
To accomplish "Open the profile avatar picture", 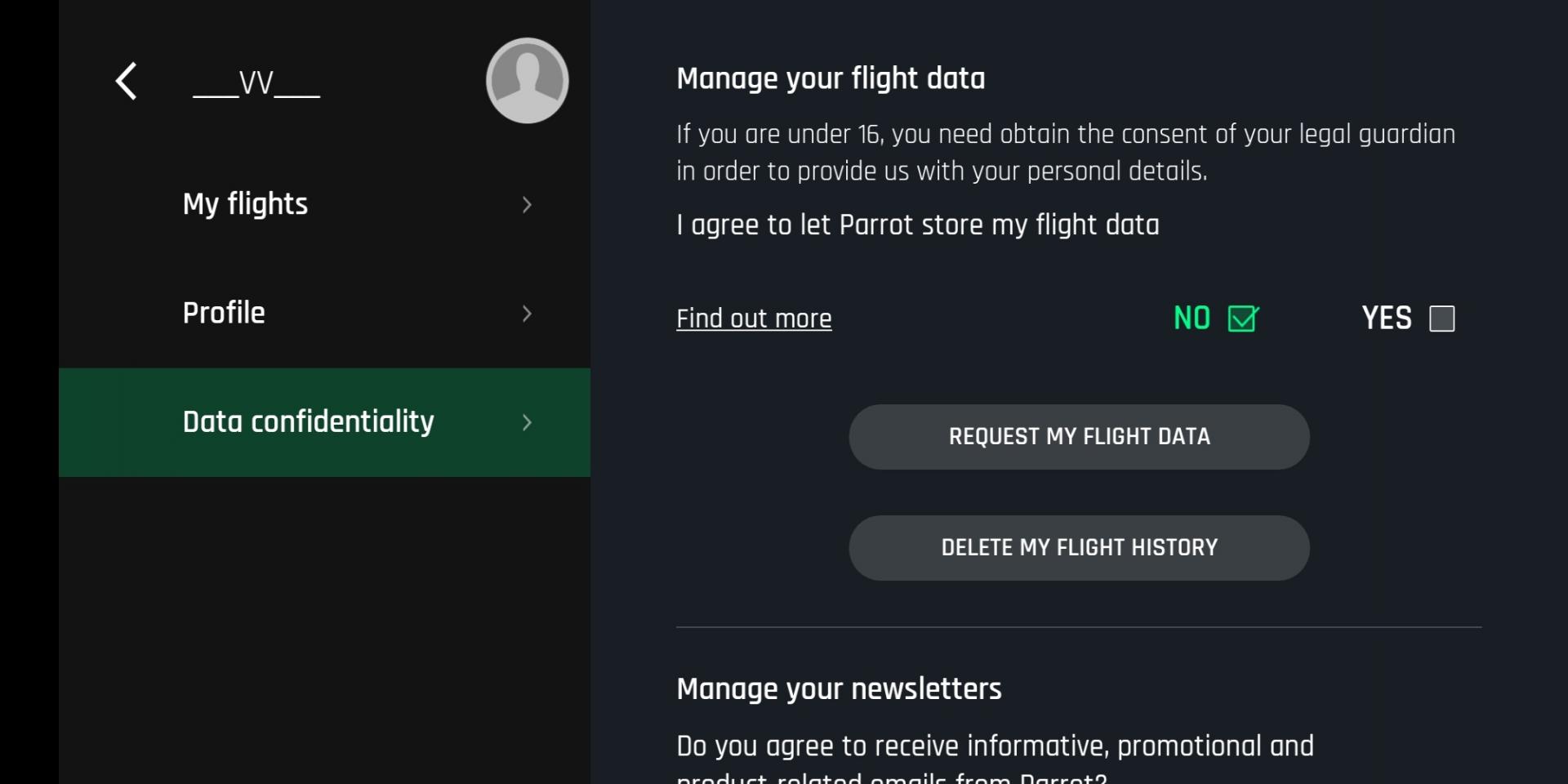I will (527, 81).
